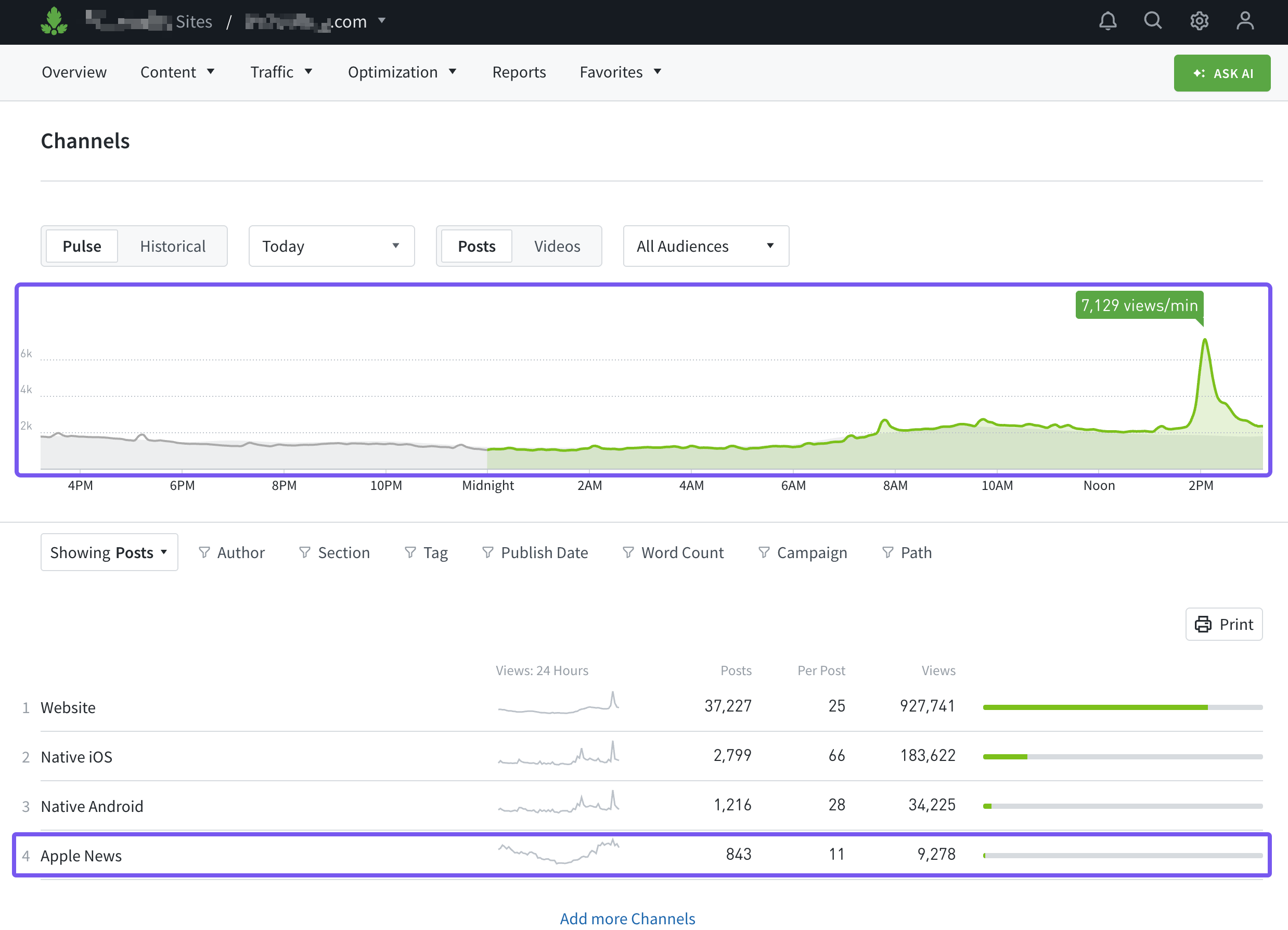Image resolution: width=1288 pixels, height=930 pixels.
Task: Click the green parsley logo
Action: pos(54,21)
